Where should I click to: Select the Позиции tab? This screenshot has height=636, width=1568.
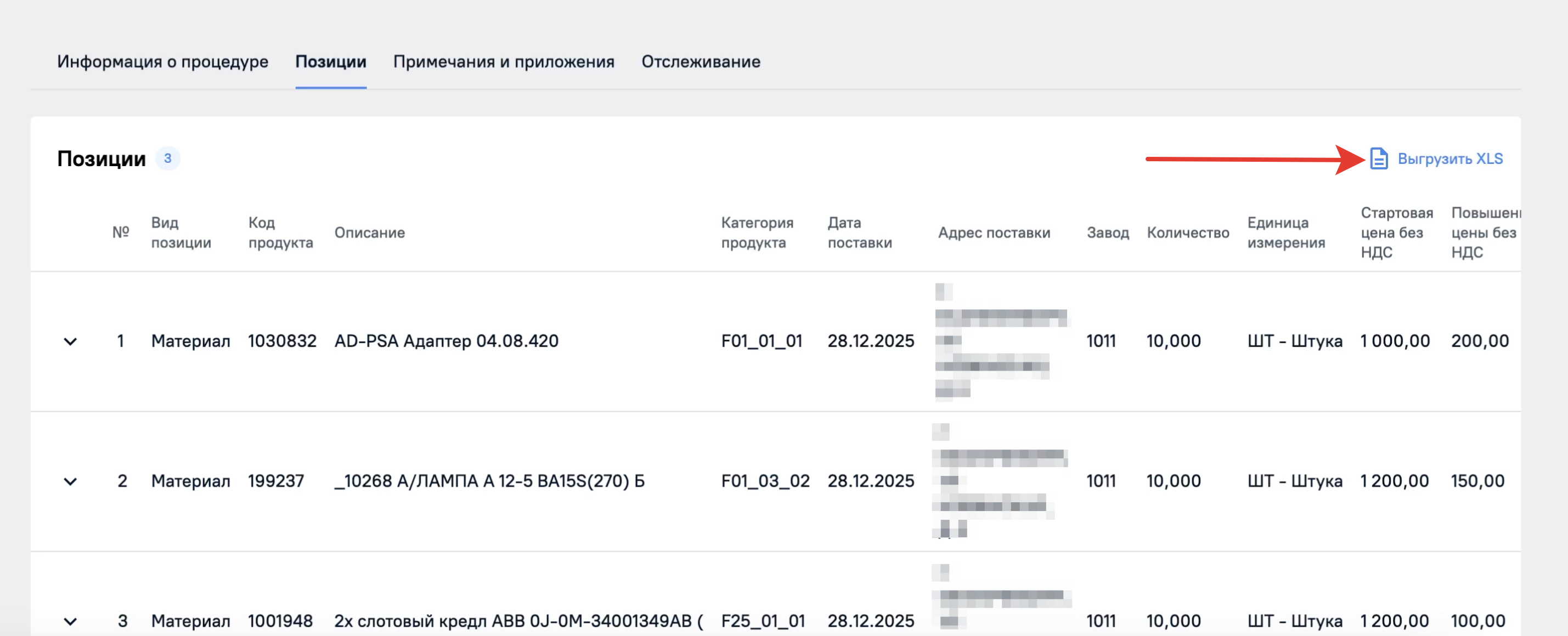pyautogui.click(x=330, y=61)
